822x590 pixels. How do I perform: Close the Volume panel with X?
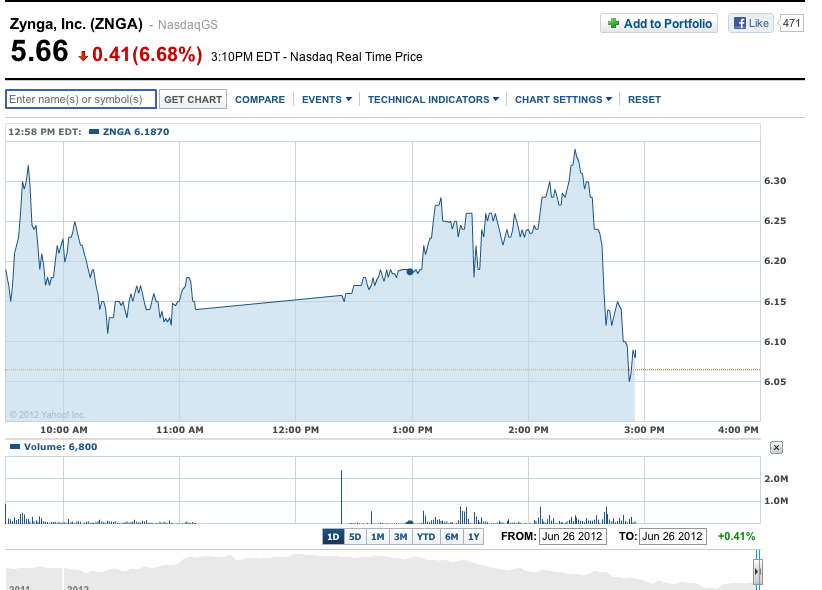point(776,447)
